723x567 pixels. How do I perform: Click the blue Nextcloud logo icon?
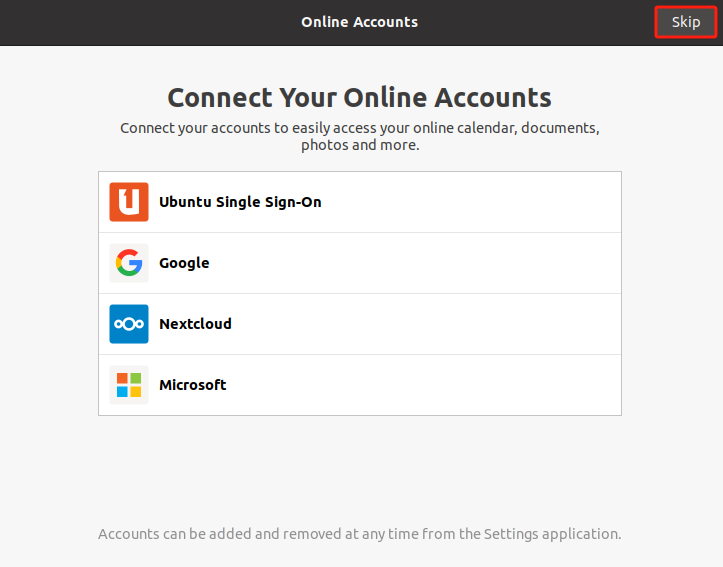129,324
